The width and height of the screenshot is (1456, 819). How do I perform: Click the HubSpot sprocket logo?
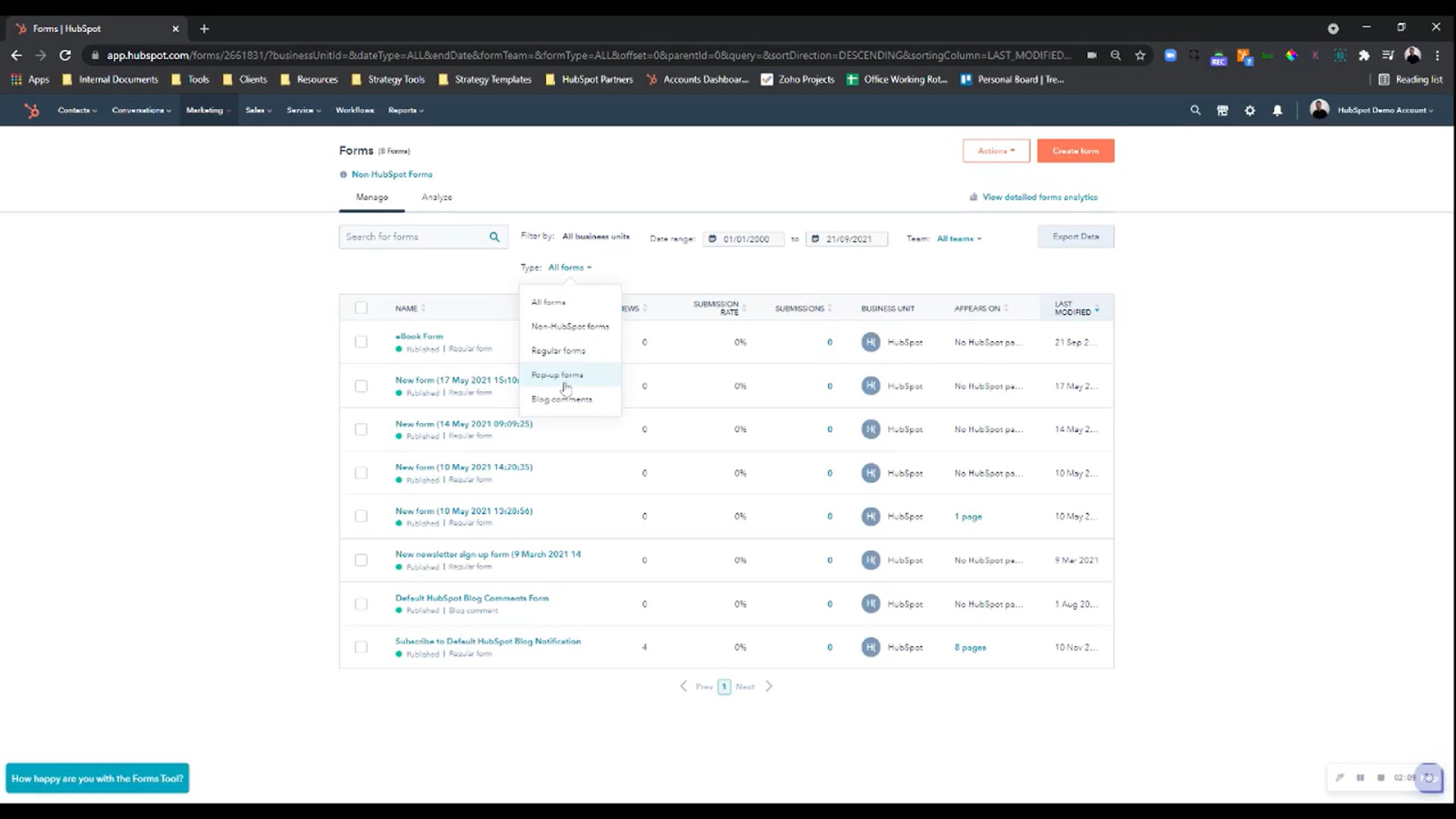(32, 110)
